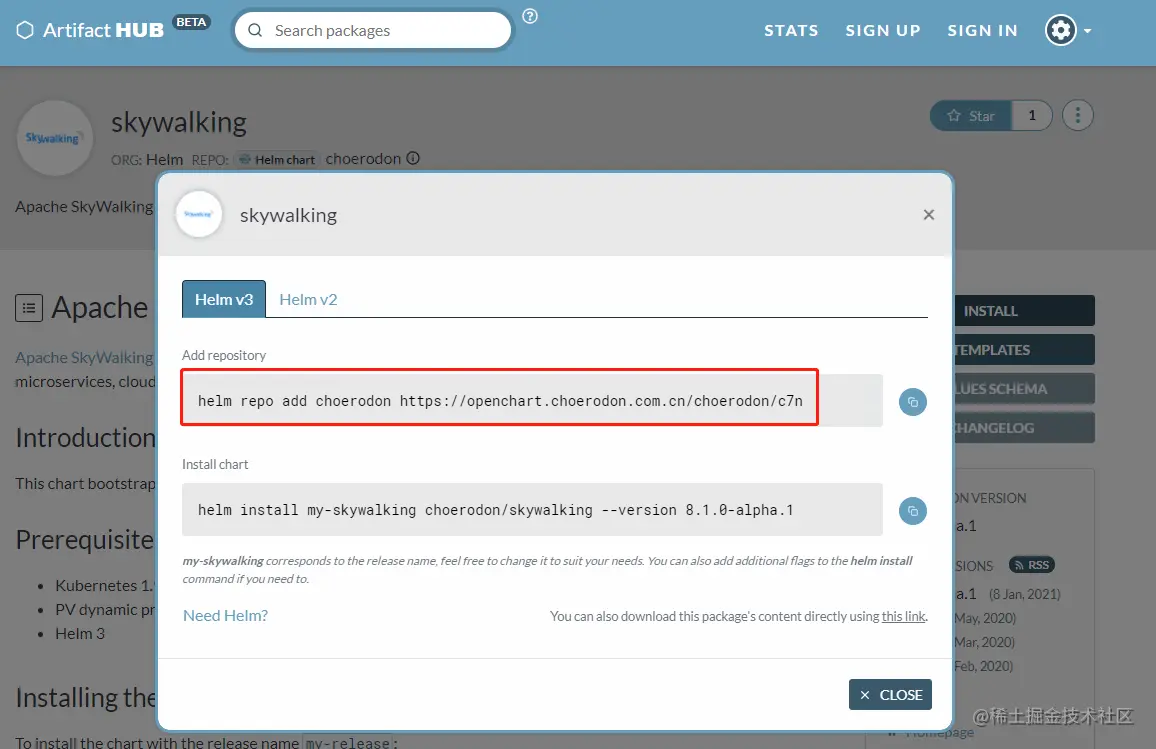Switch to the Helm v2 tab

(308, 299)
